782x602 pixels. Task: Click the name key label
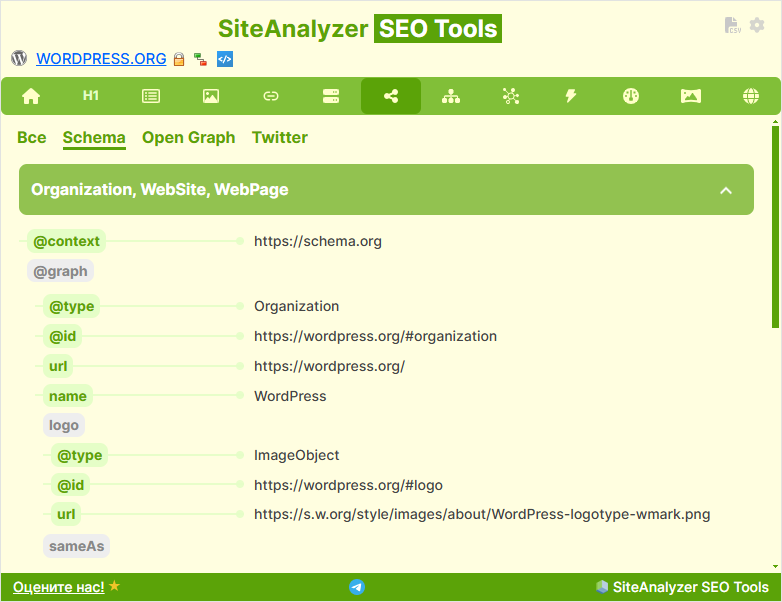[x=68, y=396]
